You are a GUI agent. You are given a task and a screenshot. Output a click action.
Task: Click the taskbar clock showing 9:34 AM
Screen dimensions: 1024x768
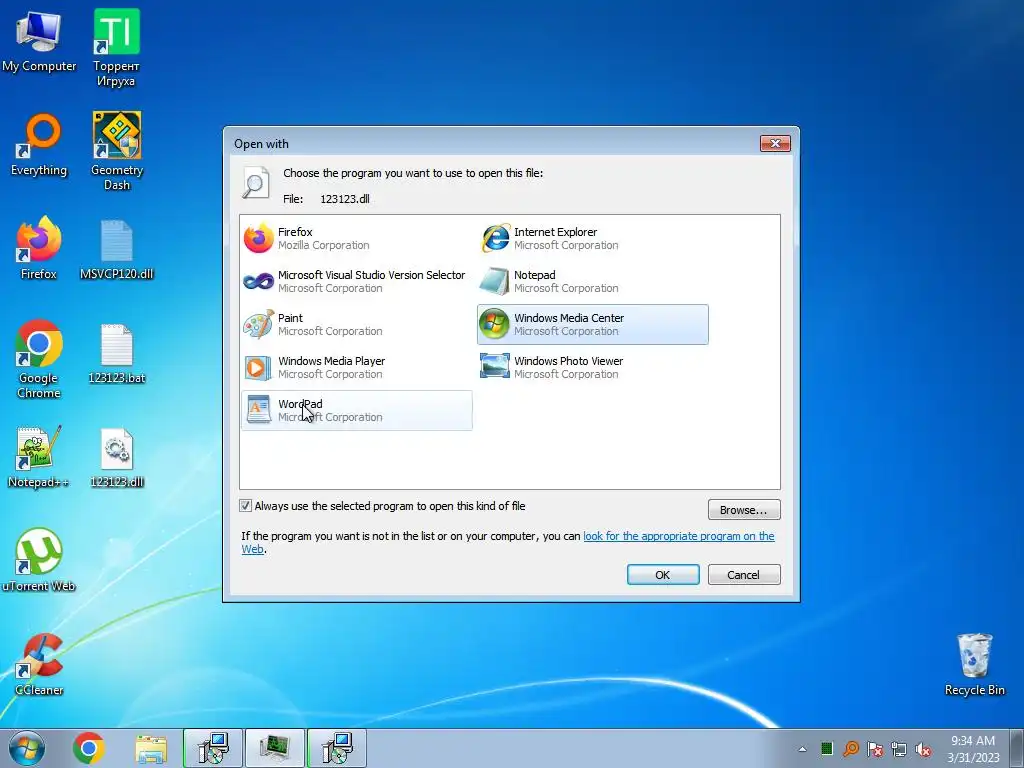(973, 748)
